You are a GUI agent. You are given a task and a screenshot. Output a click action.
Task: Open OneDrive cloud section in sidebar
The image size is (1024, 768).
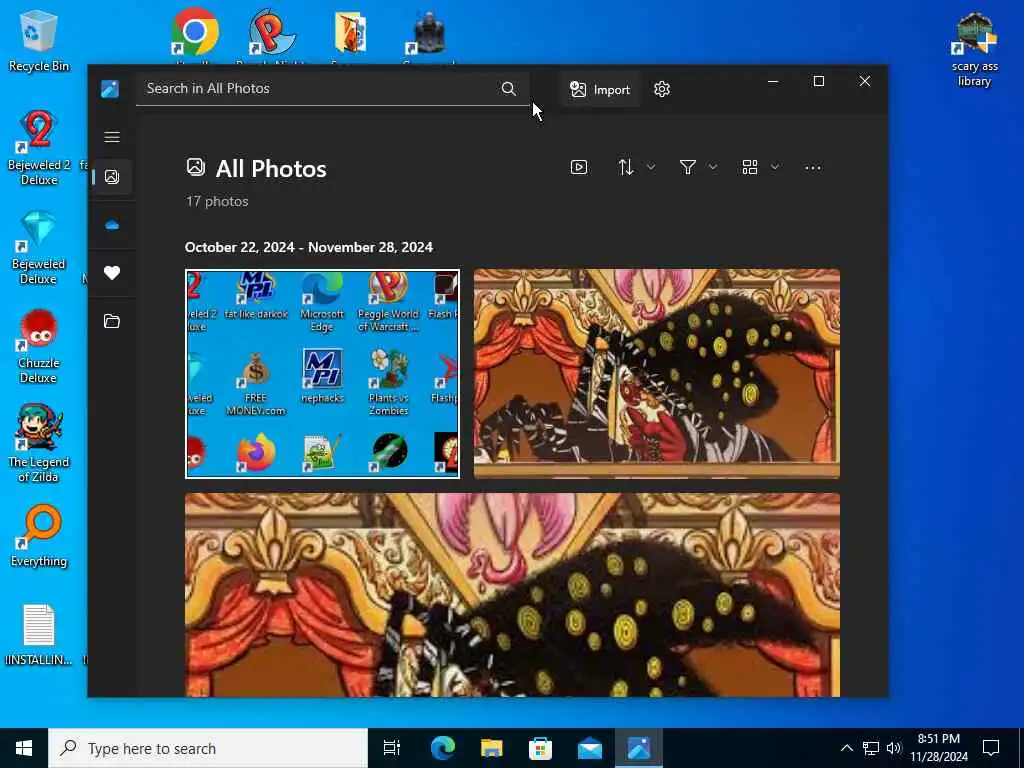pyautogui.click(x=112, y=225)
